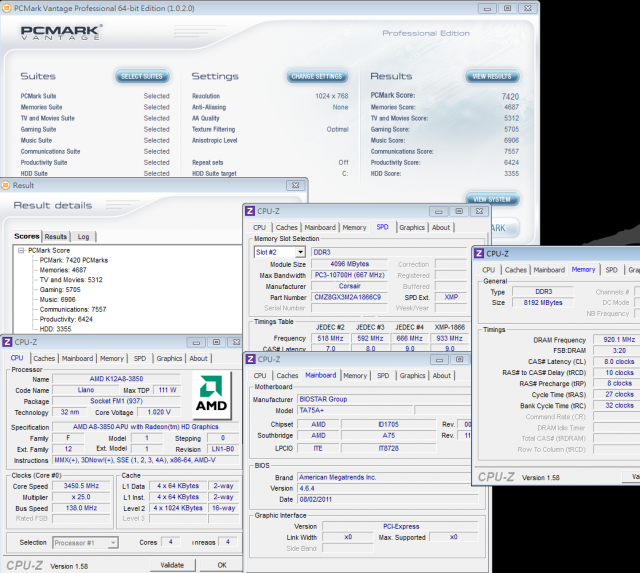Select 'TV and Movies: 5312' tree row
Viewport: 640px width, 573px height.
[x=71, y=280]
